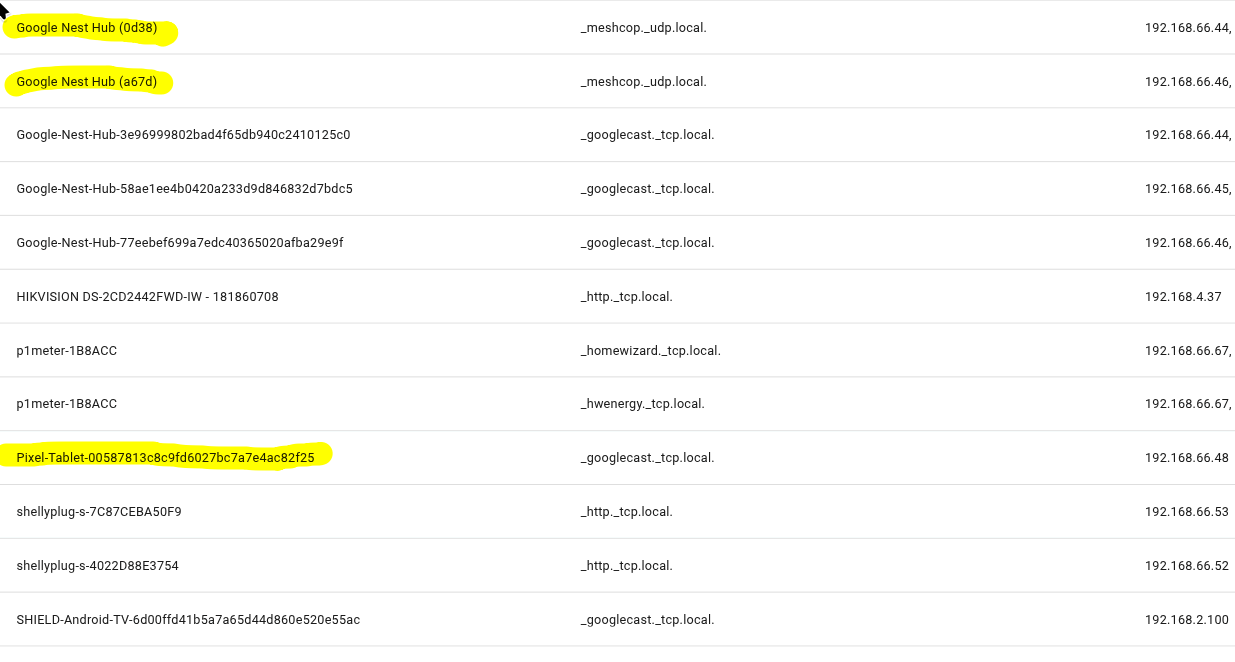This screenshot has width=1235, height=662.
Task: Click the Pixel Tablet's IP 192.168.66.48
Action: (1186, 458)
